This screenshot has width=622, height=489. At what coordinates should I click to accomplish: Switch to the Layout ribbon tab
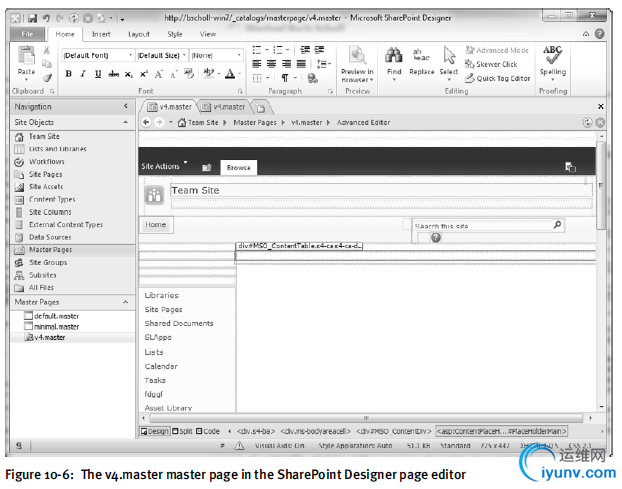pyautogui.click(x=139, y=35)
